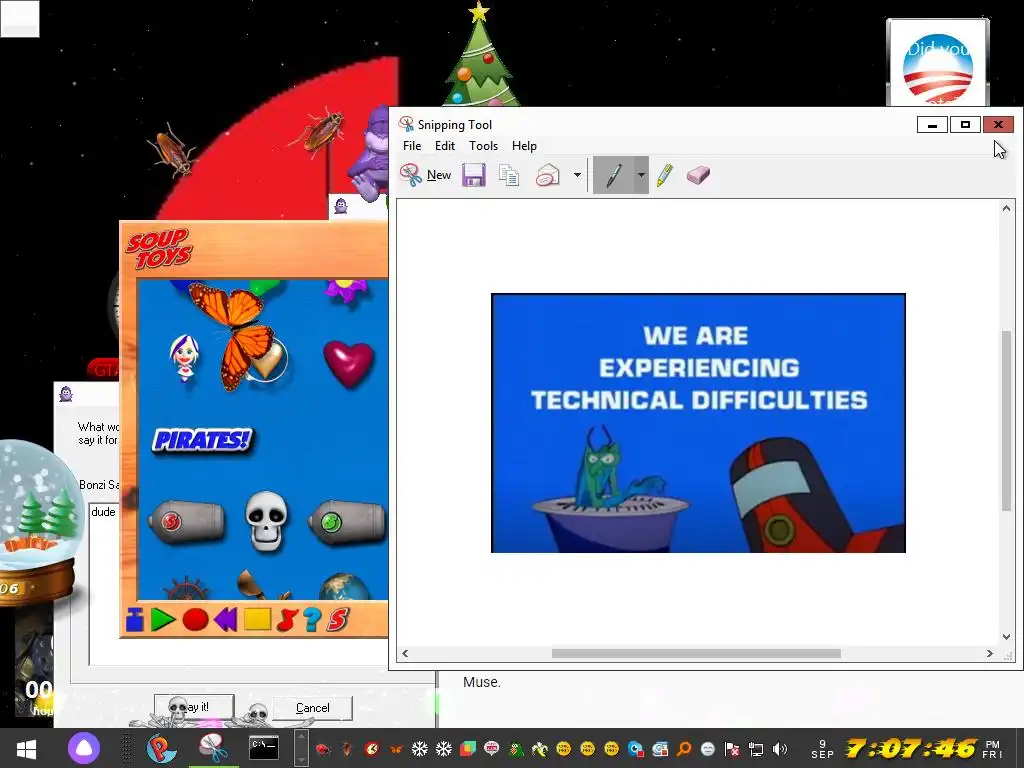Open the Help menu in Snipping Tool

coord(524,146)
